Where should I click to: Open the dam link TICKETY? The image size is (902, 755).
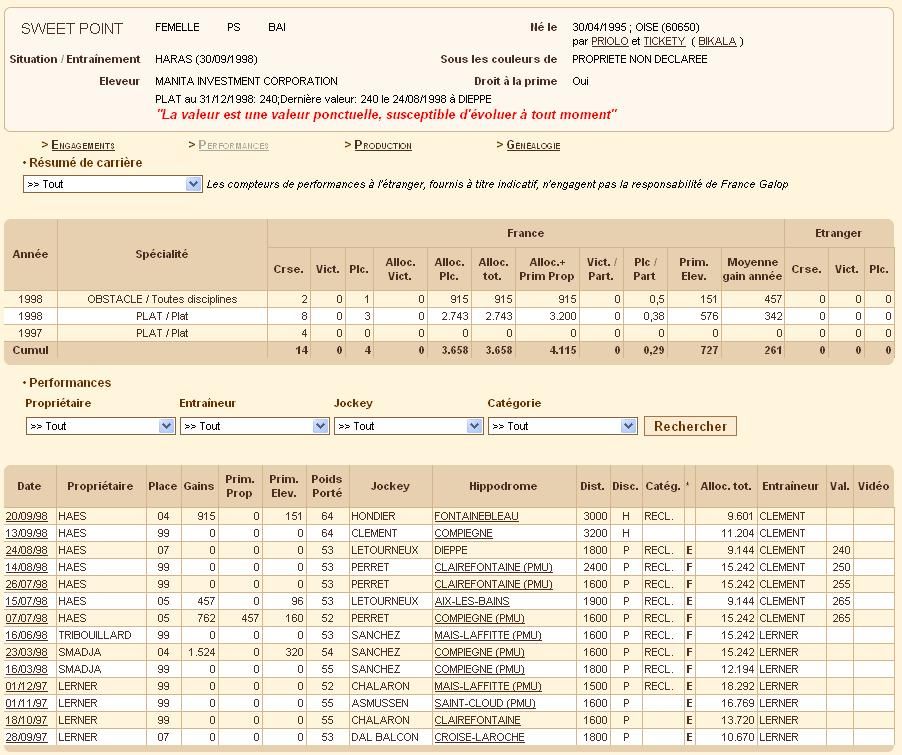click(x=664, y=41)
